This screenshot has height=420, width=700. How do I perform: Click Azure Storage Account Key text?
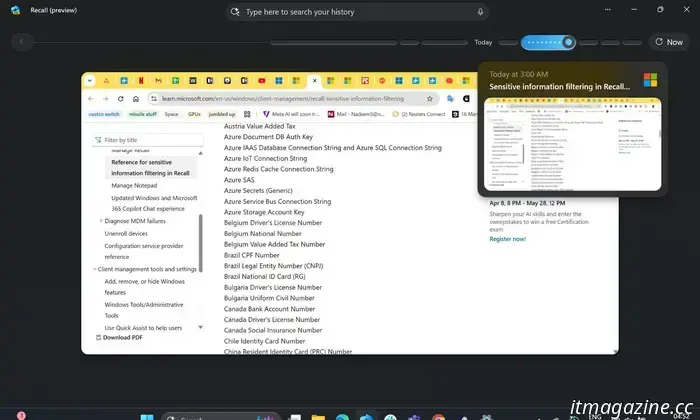(x=264, y=212)
